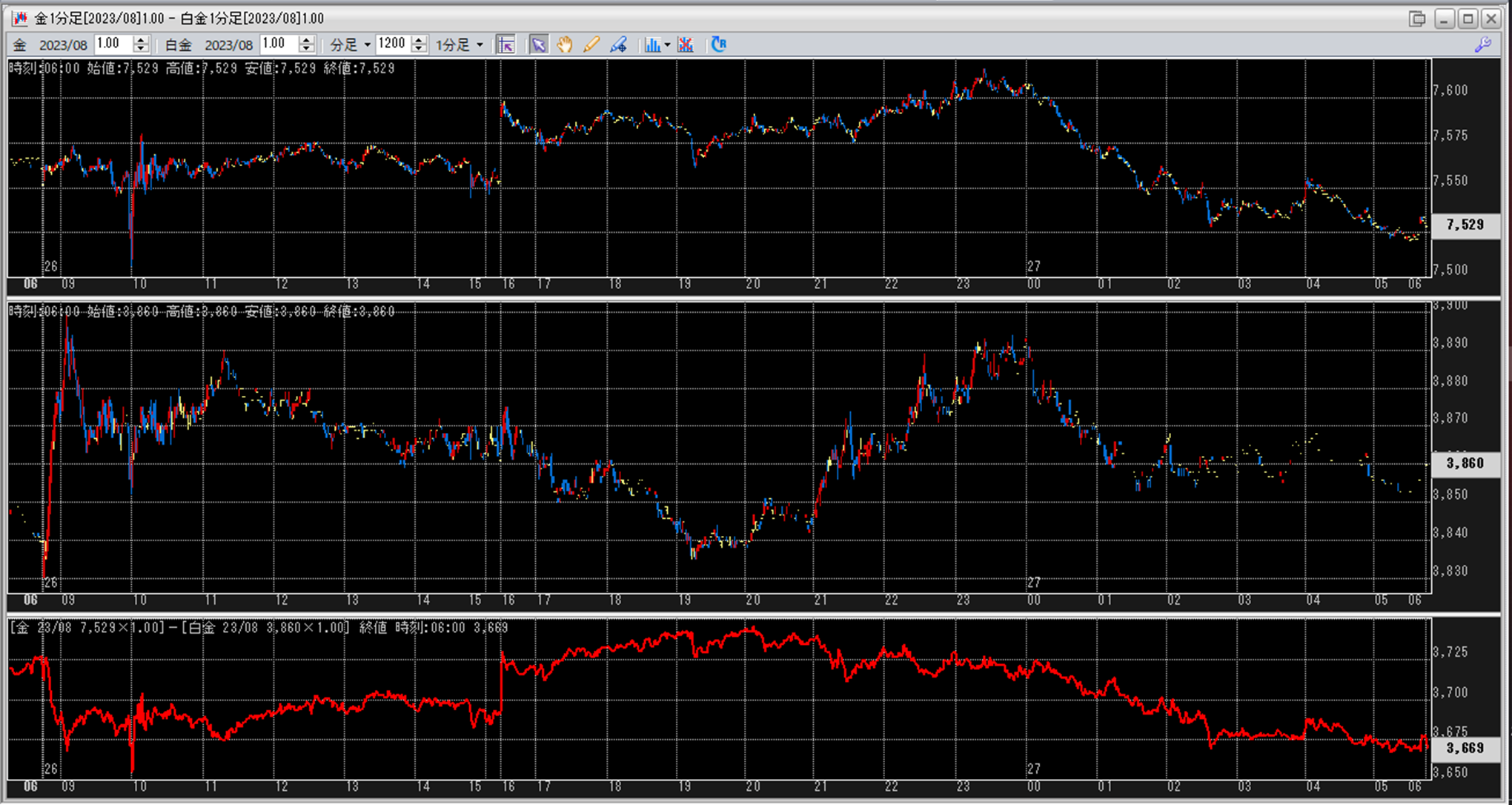Toggle the crosshair cursor info button

click(505, 44)
